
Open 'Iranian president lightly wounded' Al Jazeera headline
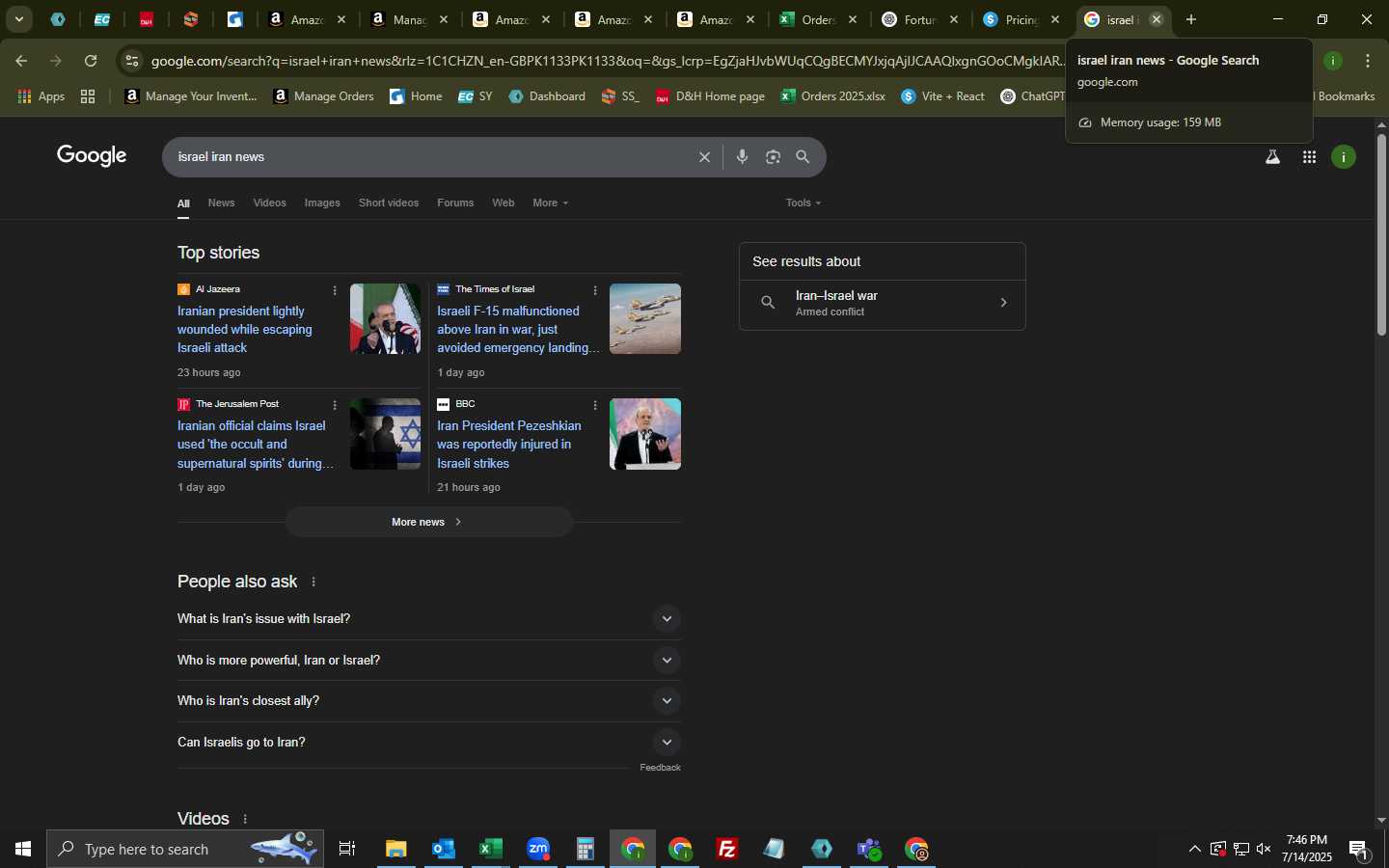pos(245,330)
